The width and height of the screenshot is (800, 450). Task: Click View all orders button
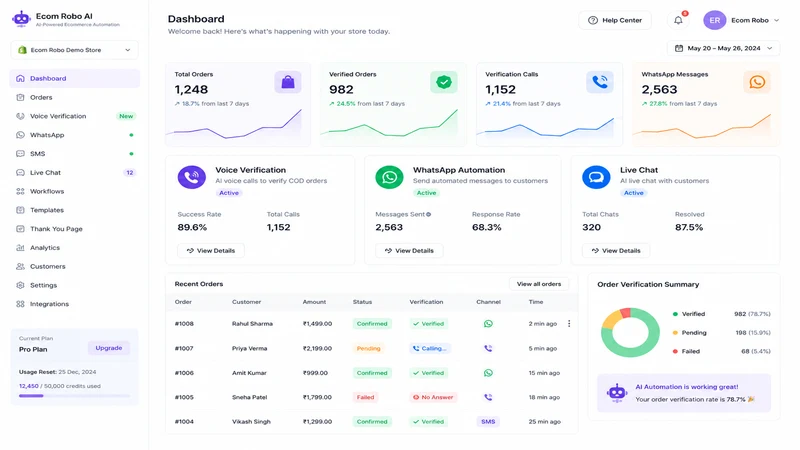(539, 284)
